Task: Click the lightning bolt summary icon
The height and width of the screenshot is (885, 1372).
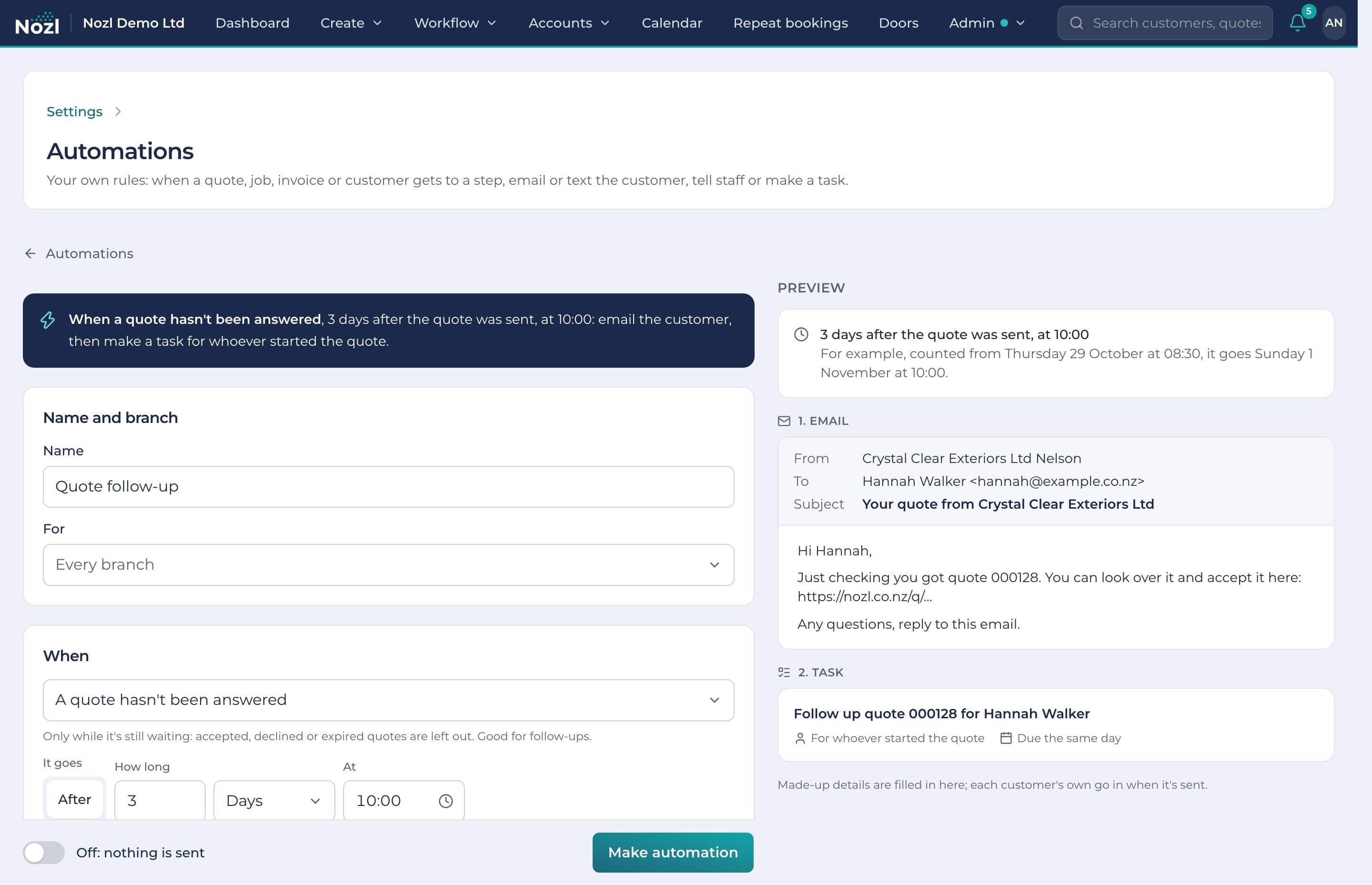Action: [x=48, y=320]
